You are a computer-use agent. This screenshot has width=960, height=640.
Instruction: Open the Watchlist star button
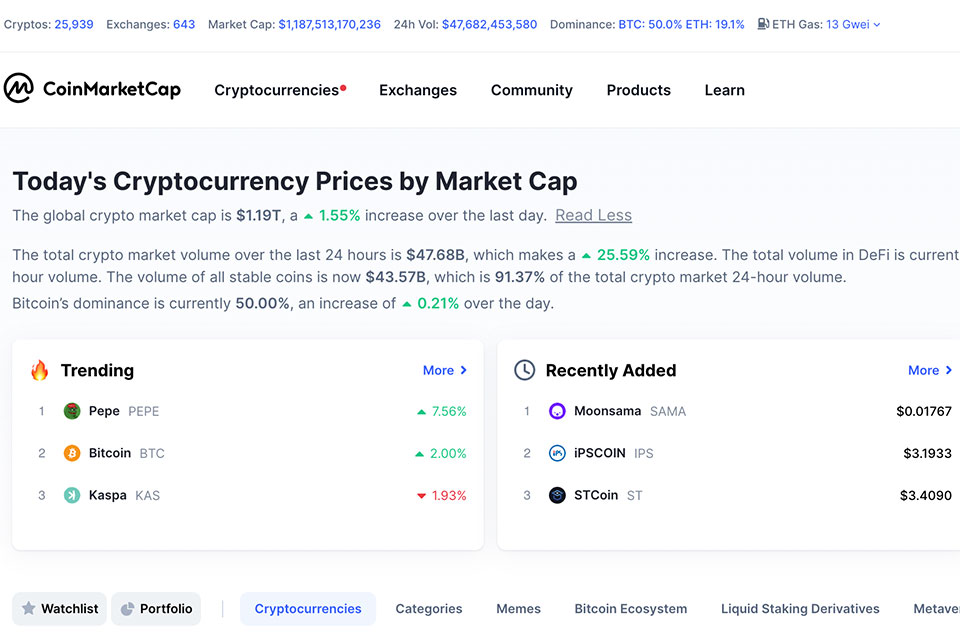(60, 609)
